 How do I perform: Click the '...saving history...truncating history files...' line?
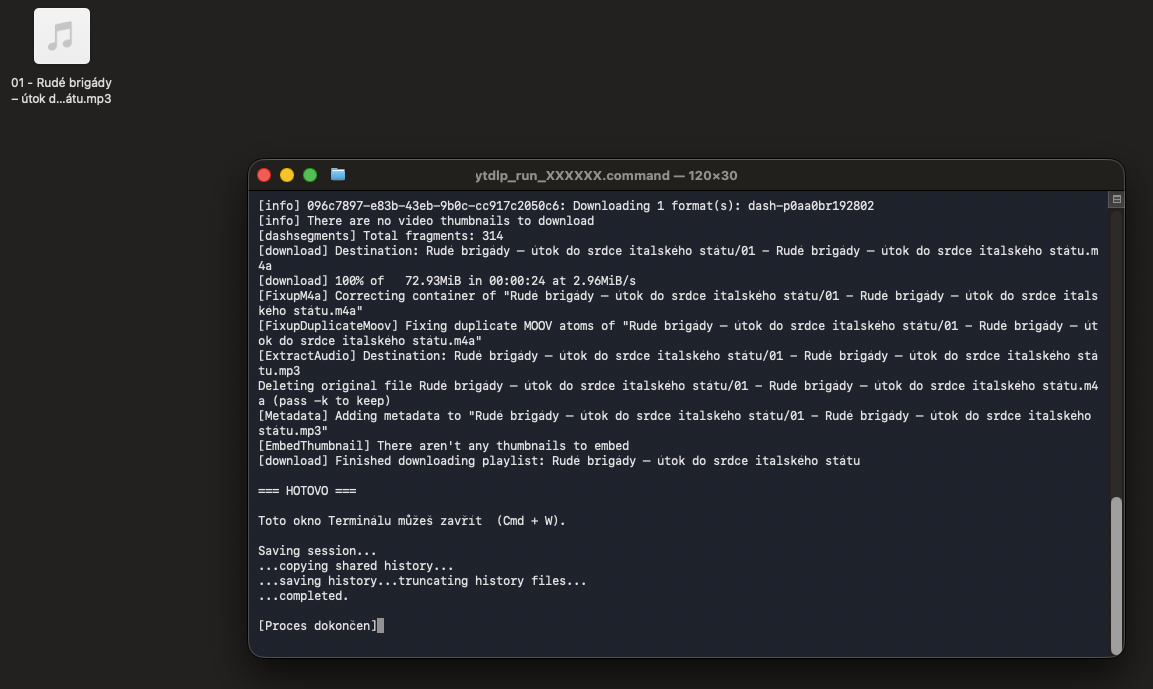(x=422, y=581)
